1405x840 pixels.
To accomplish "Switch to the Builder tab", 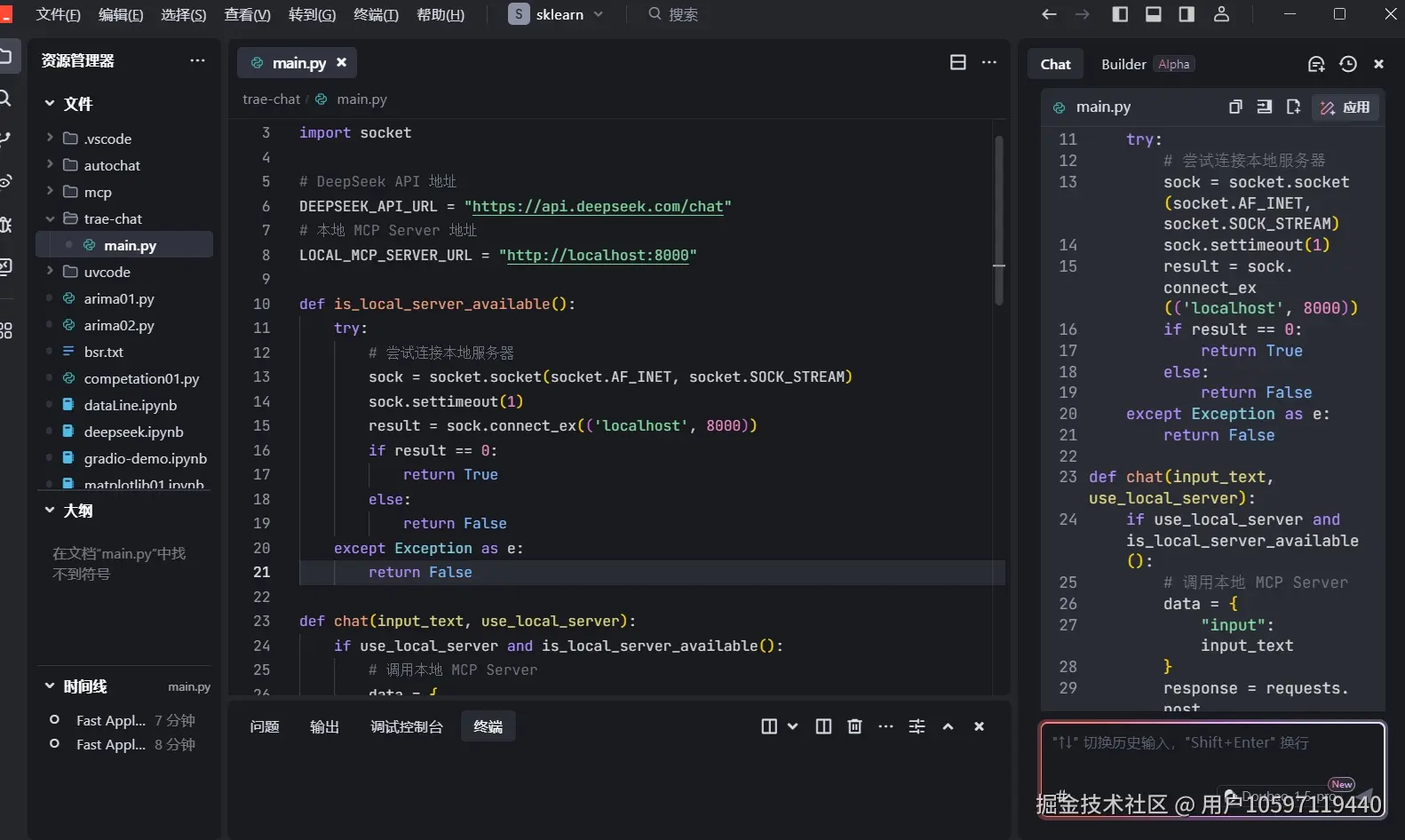I will pos(1123,64).
